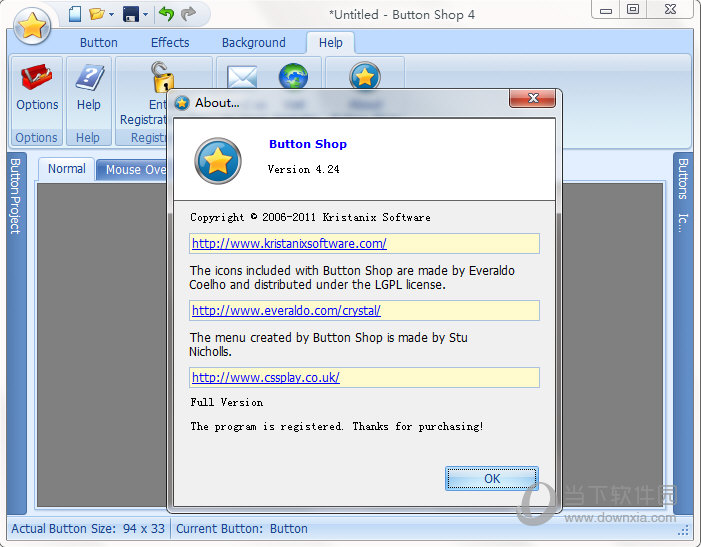The width and height of the screenshot is (701, 547).
Task: Click the Full Version text
Action: tap(227, 402)
